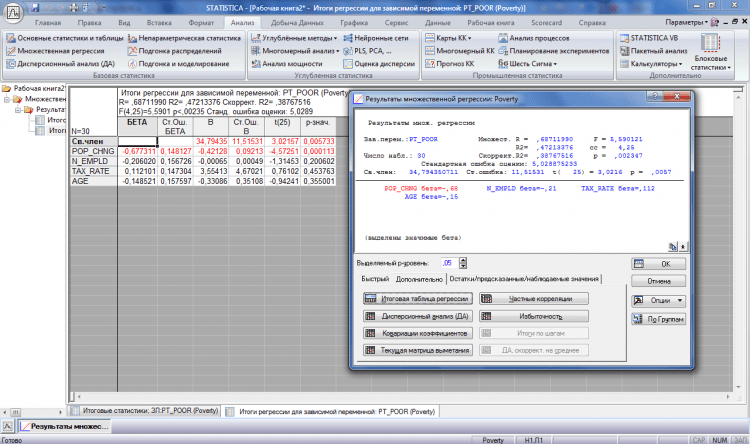This screenshot has width=750, height=444.
Task: Switch to Быстрый tab in dialog
Action: pos(375,279)
